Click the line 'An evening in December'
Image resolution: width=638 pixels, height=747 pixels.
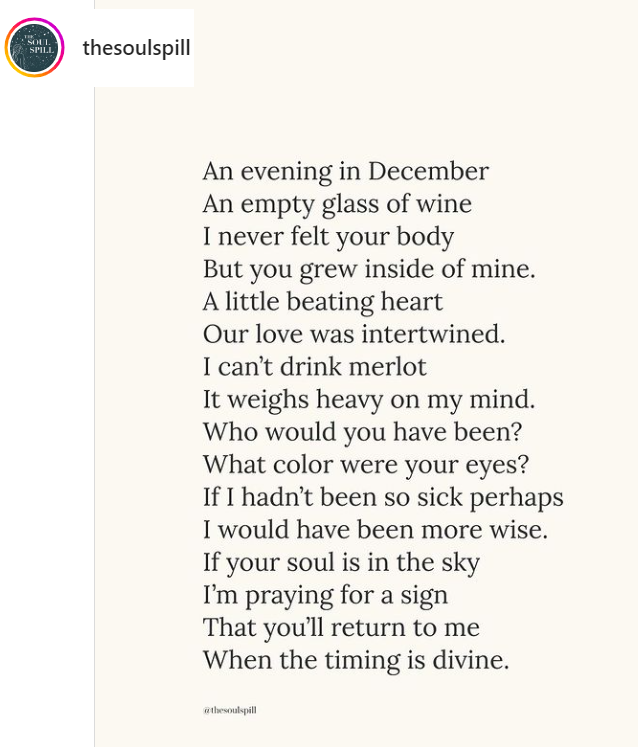345,171
